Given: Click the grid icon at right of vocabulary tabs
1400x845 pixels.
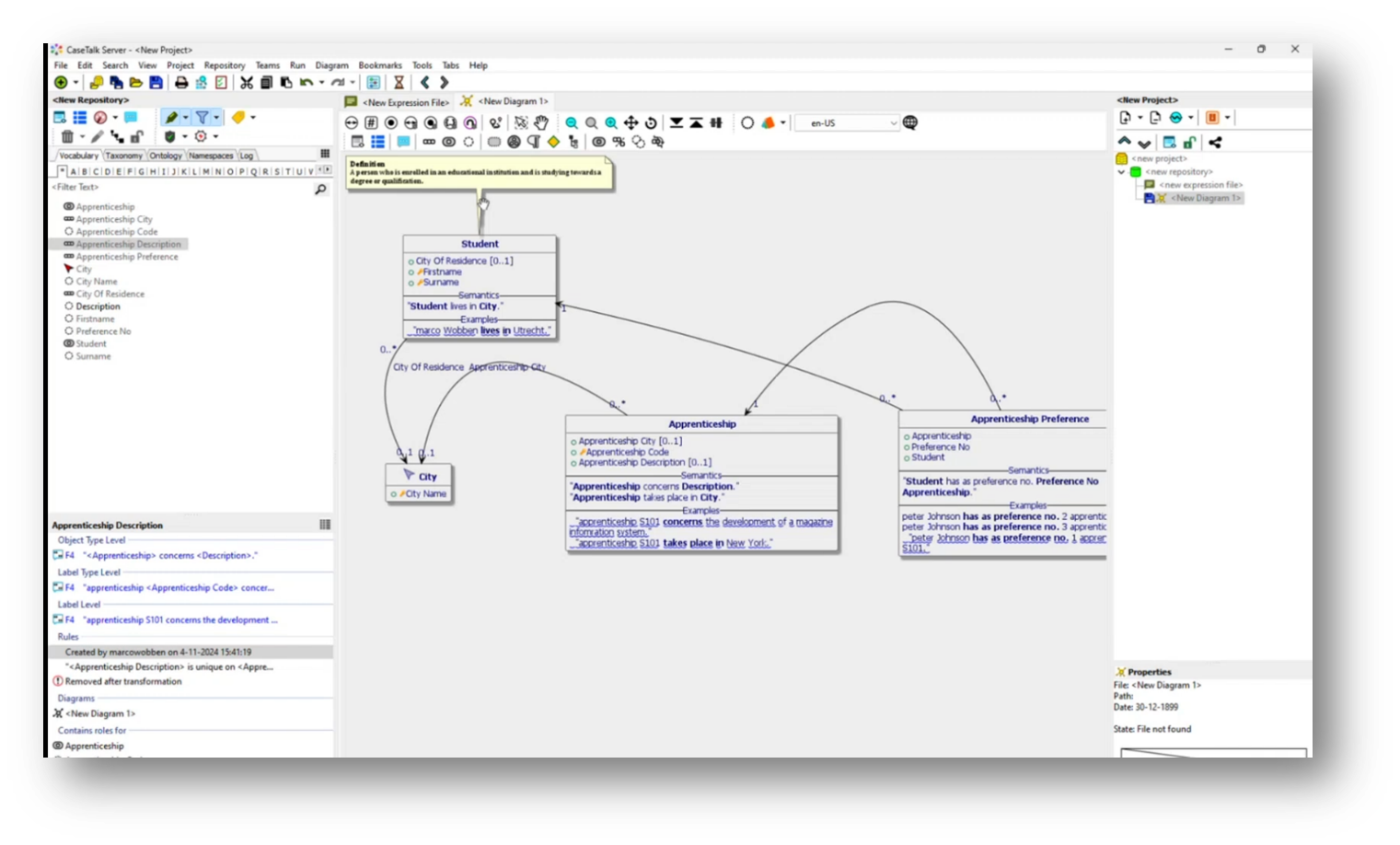Looking at the screenshot, I should pos(325,154).
